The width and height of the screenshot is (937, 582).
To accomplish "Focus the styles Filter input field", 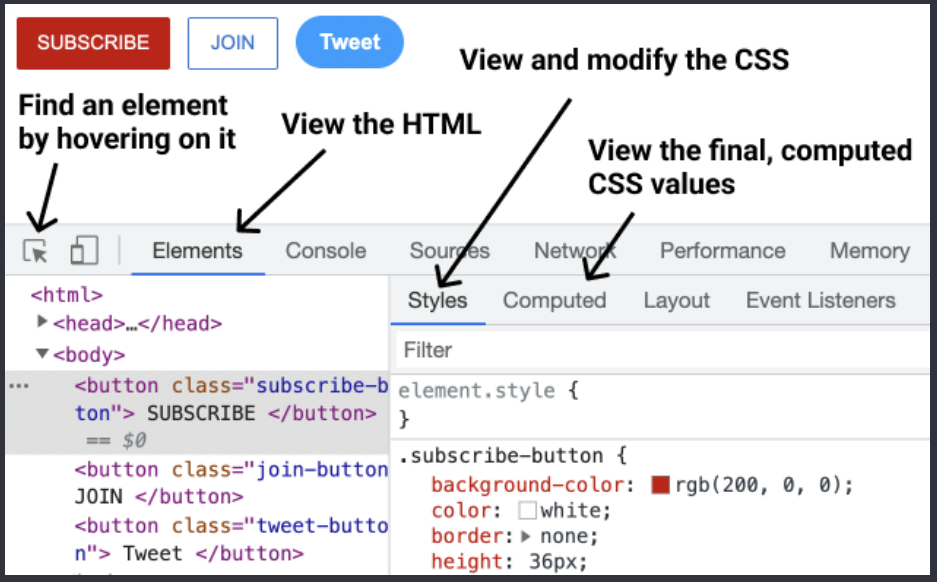I will coord(662,350).
